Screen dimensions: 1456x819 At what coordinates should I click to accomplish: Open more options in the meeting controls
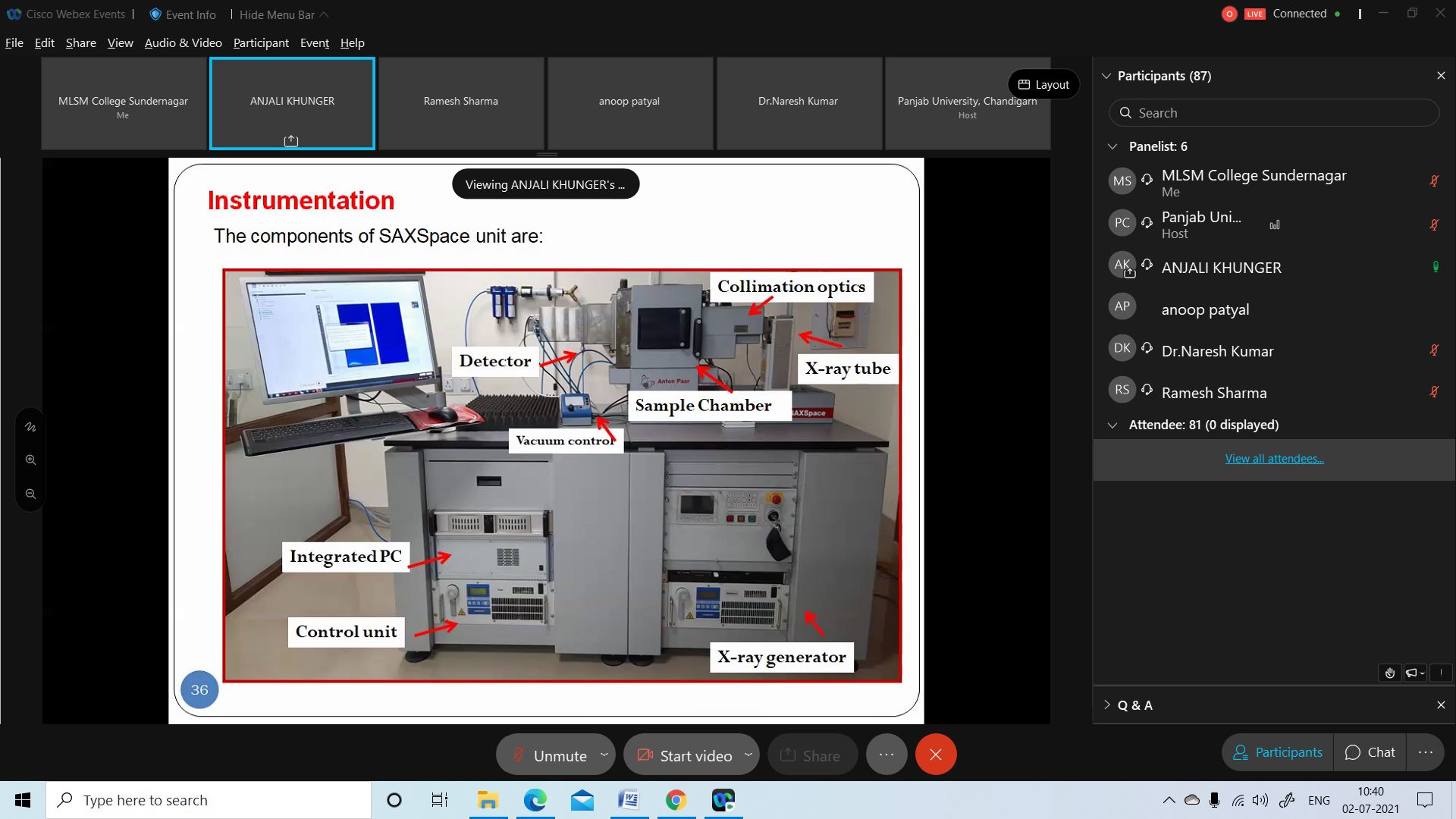click(x=886, y=755)
